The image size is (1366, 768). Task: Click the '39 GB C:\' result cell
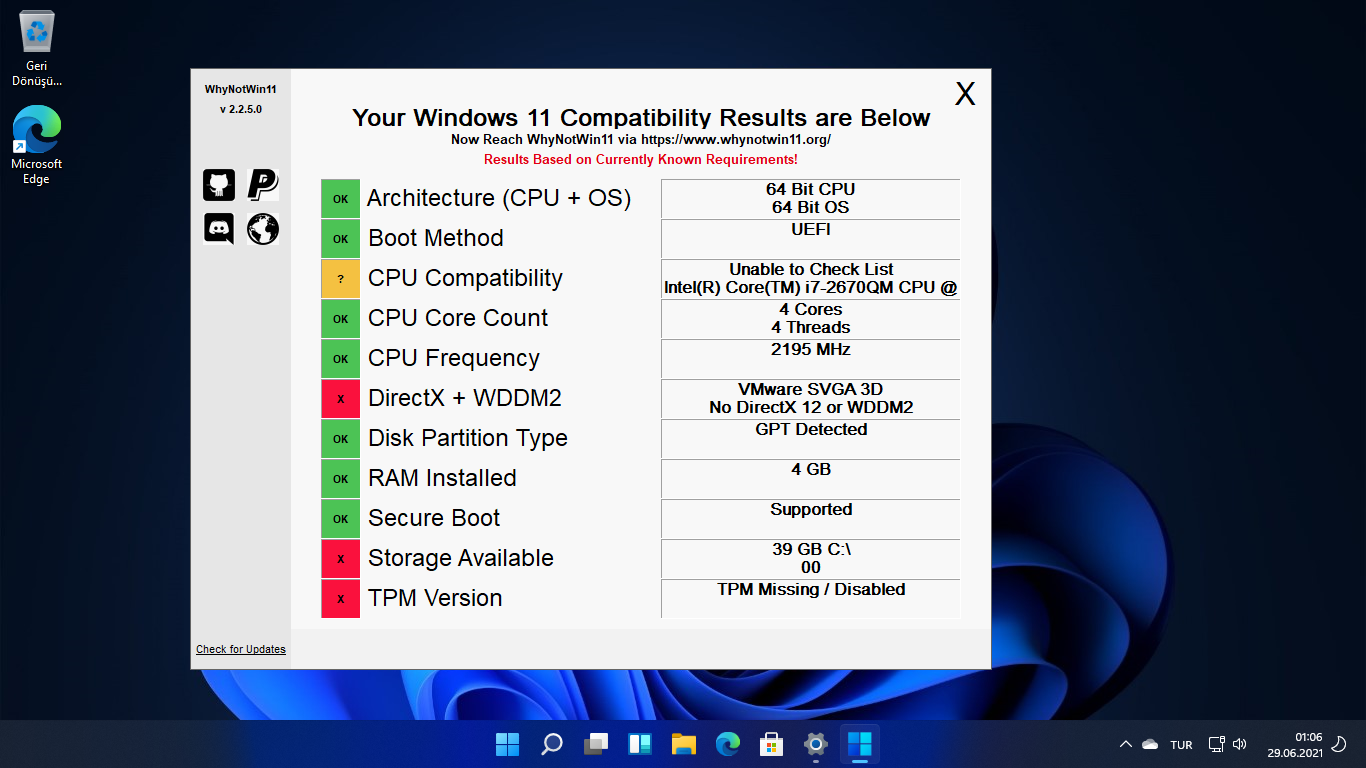coord(811,559)
